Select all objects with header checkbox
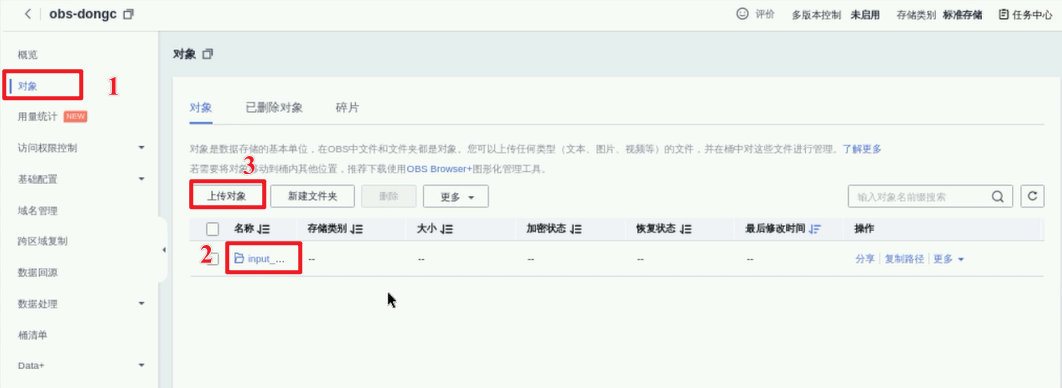 point(213,229)
